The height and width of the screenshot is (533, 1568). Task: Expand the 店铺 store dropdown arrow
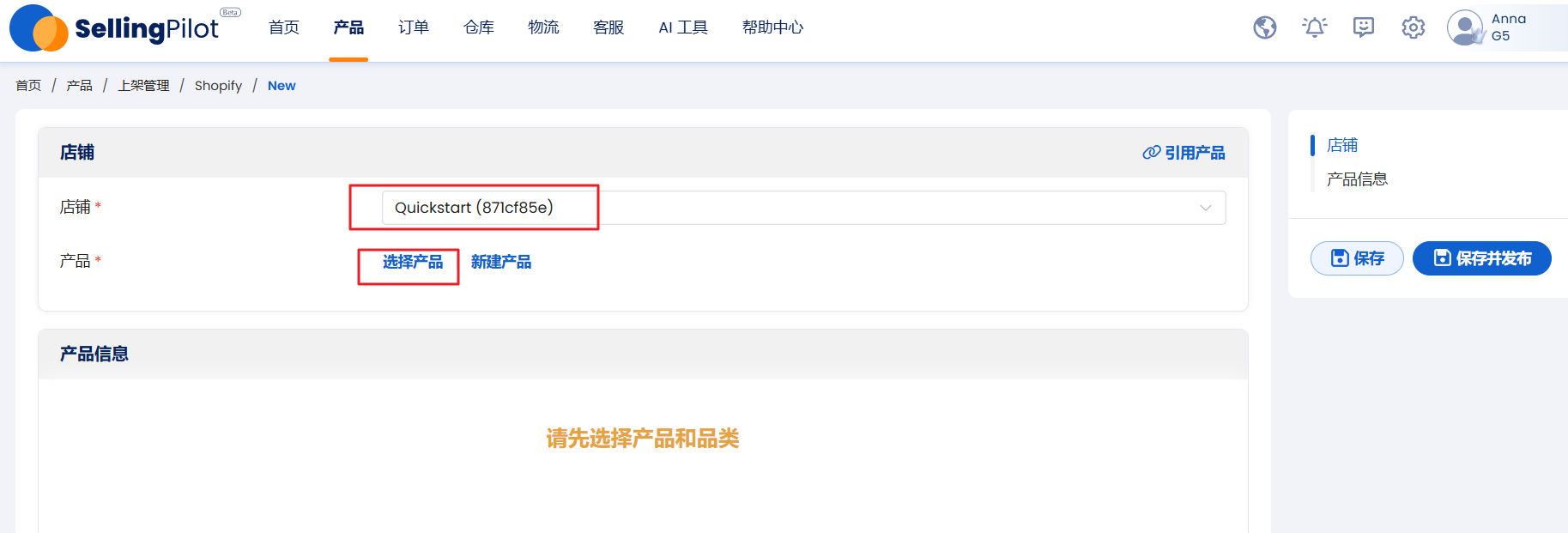pos(1205,208)
